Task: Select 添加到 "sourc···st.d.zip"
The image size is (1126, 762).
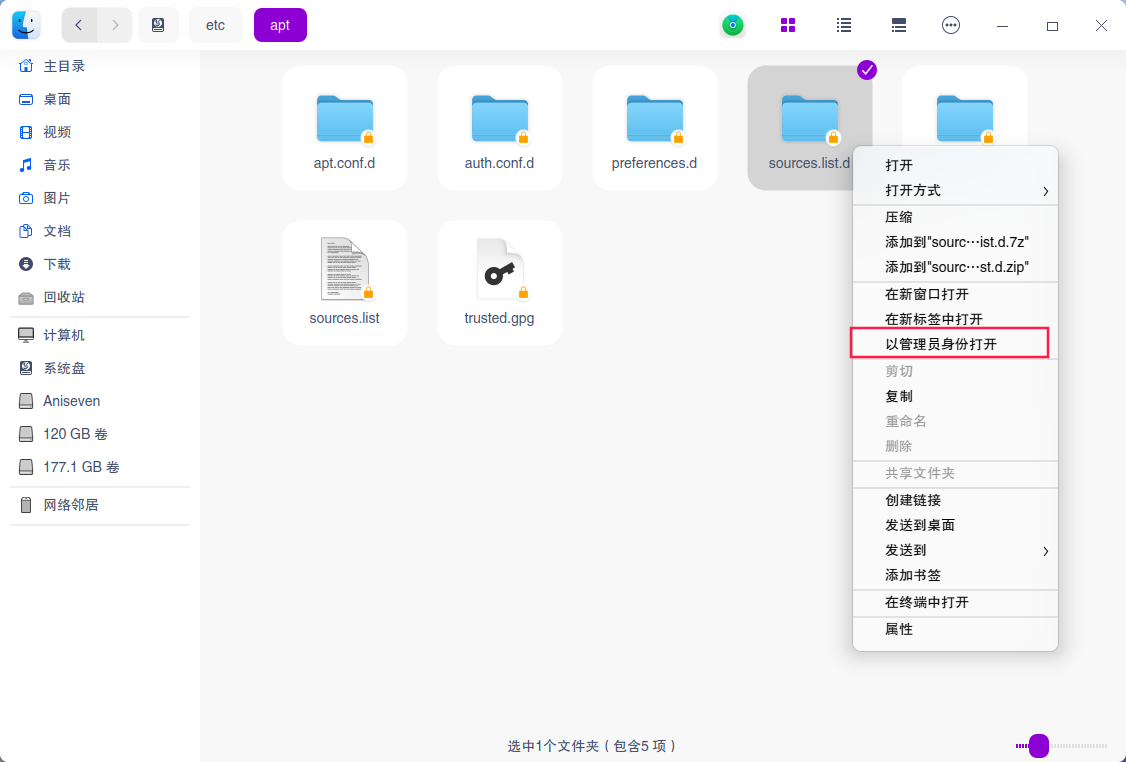Action: [x=955, y=267]
